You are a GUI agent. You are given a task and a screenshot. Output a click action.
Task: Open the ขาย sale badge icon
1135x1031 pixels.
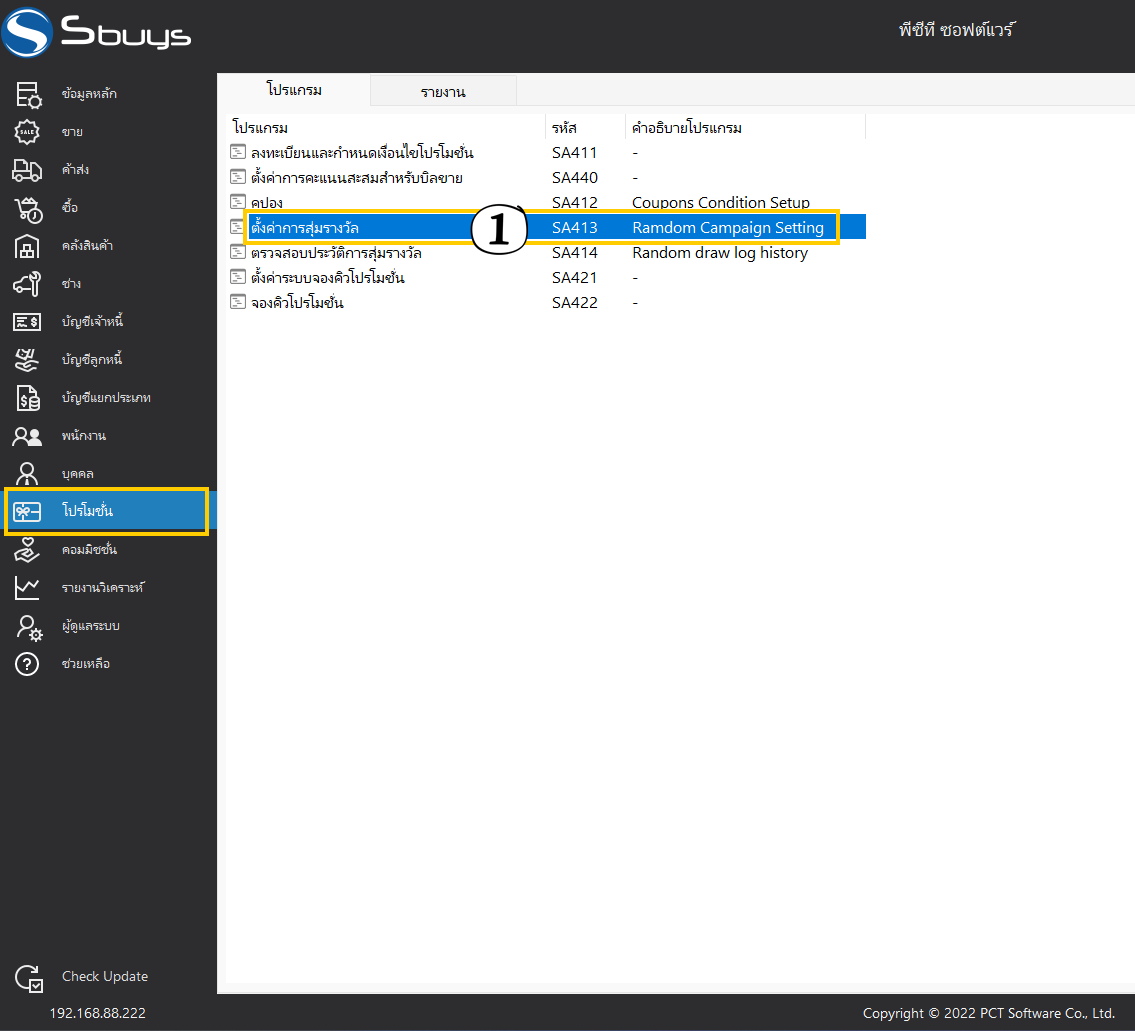click(27, 132)
